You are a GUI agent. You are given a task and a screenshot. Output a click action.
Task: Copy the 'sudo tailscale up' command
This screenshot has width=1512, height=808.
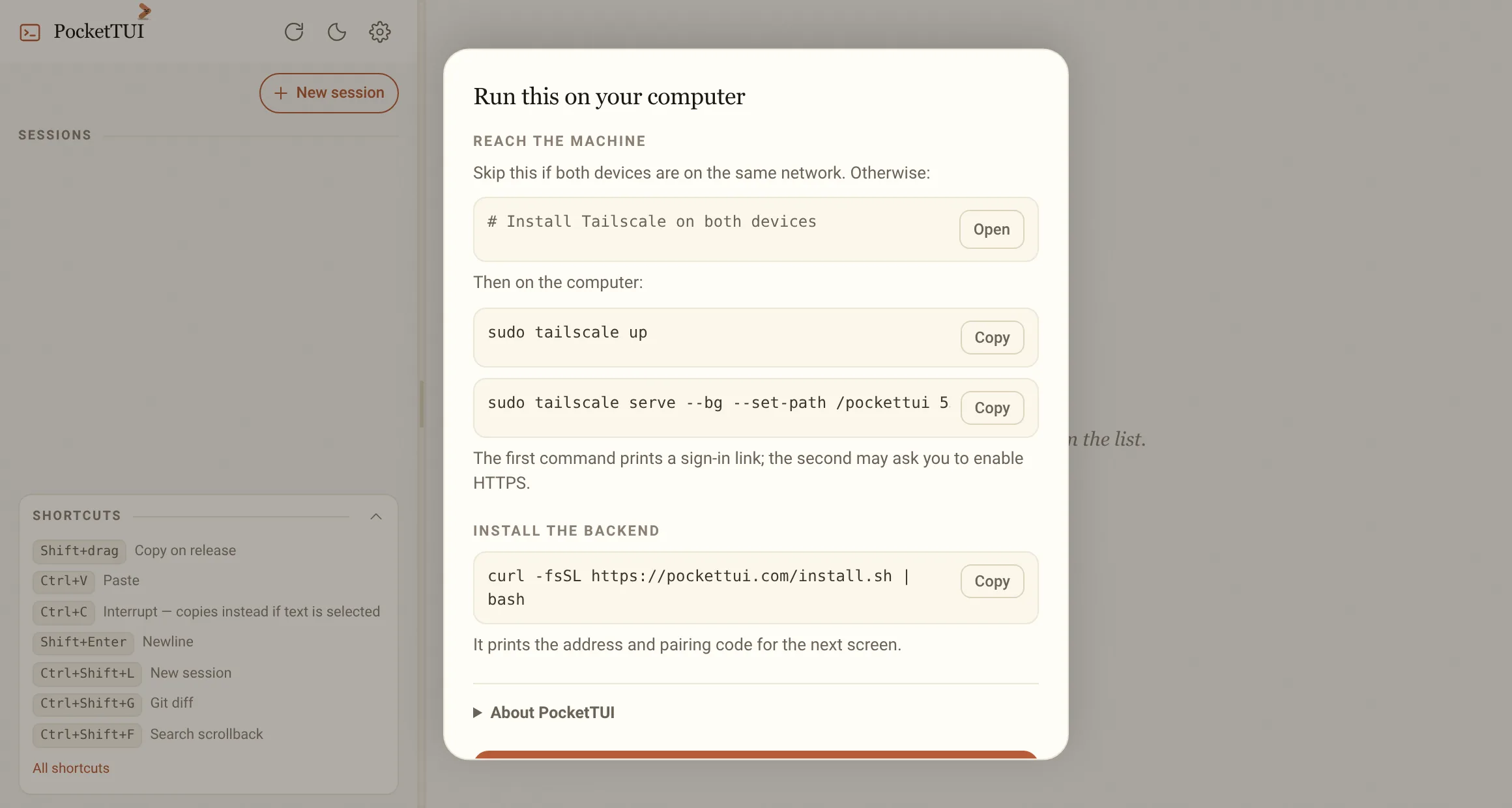pos(993,338)
